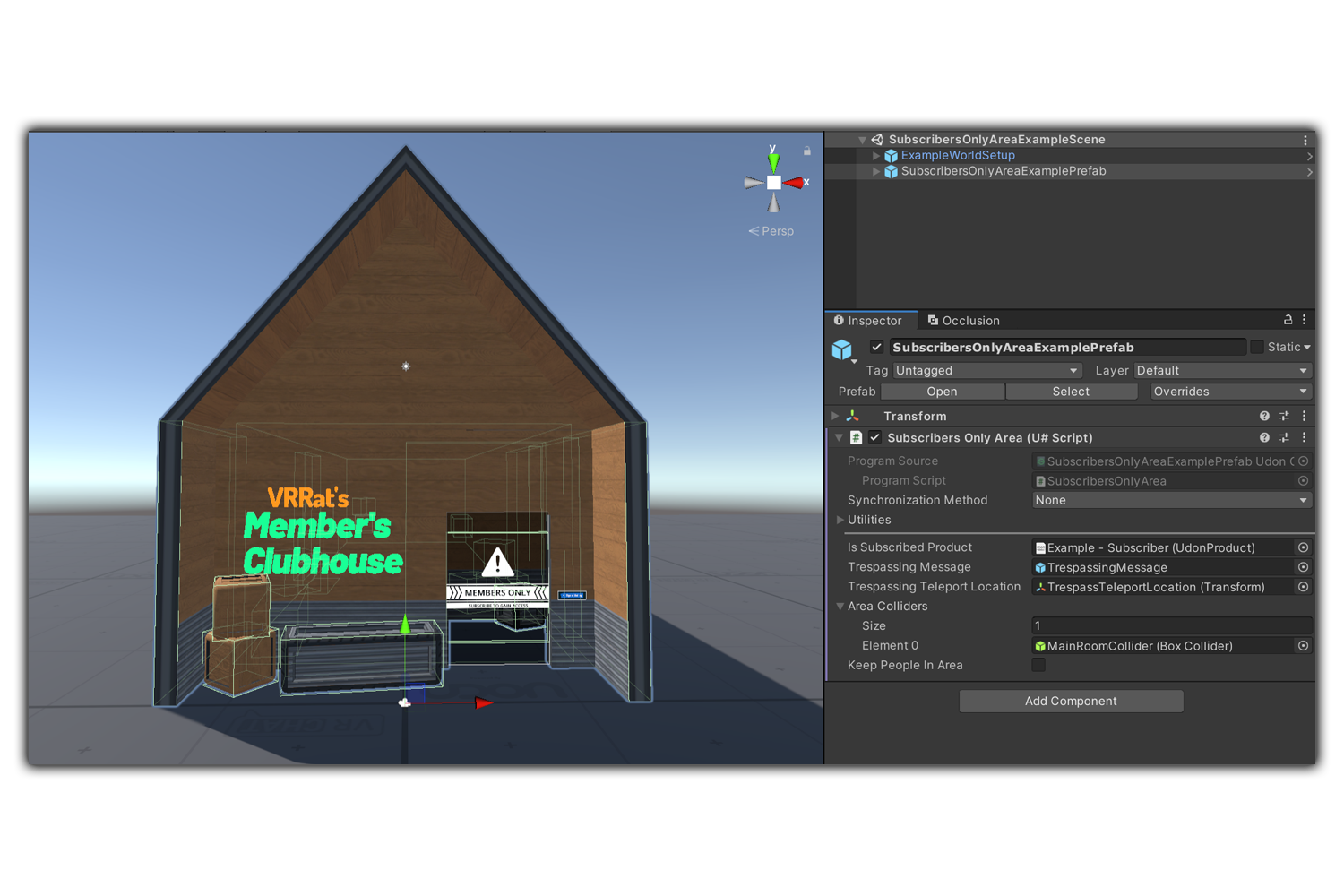
Task: Click the scene gizmo red X axis cone
Action: [x=793, y=183]
